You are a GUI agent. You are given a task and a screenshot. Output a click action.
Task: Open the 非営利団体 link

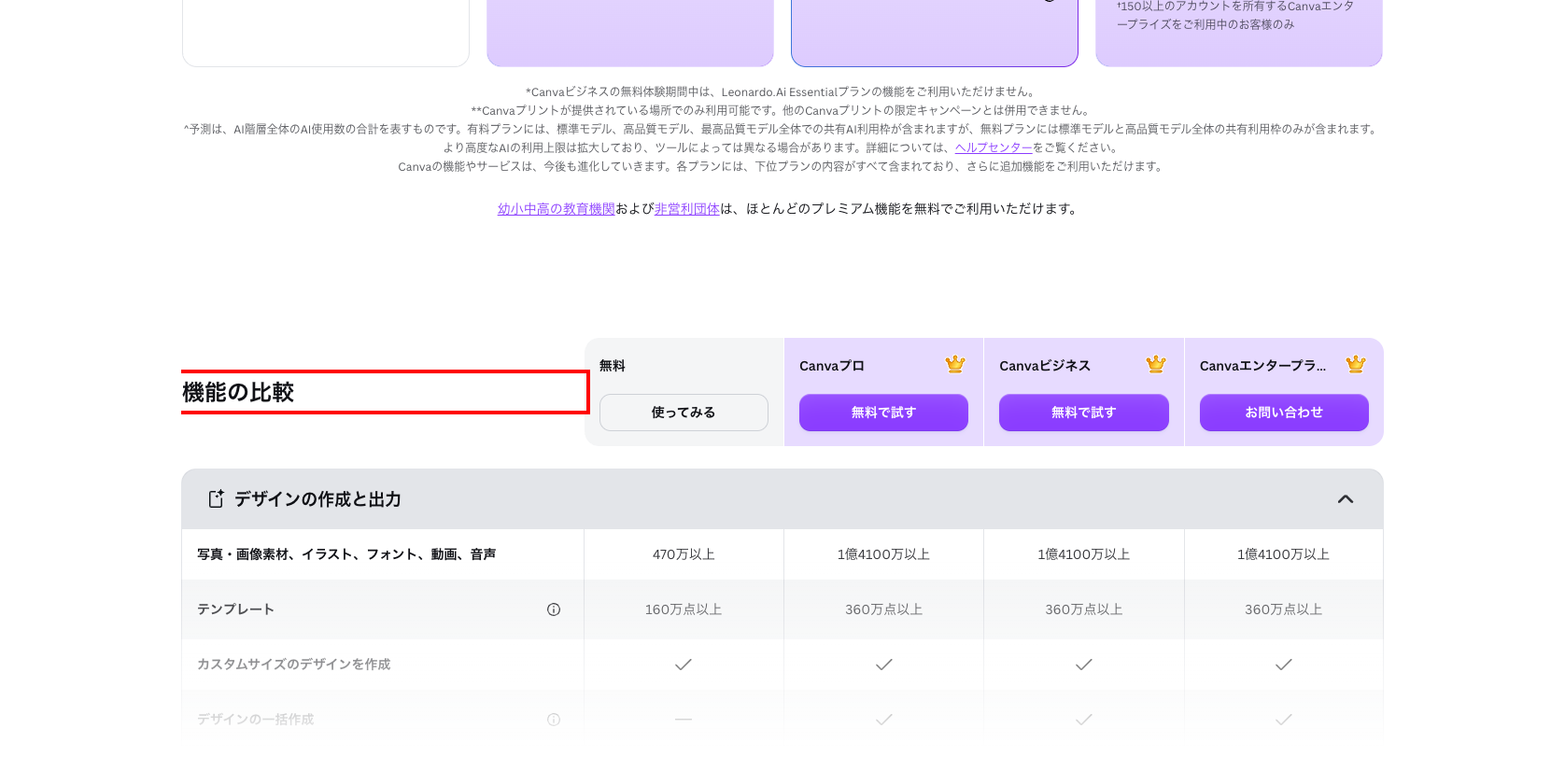click(687, 209)
